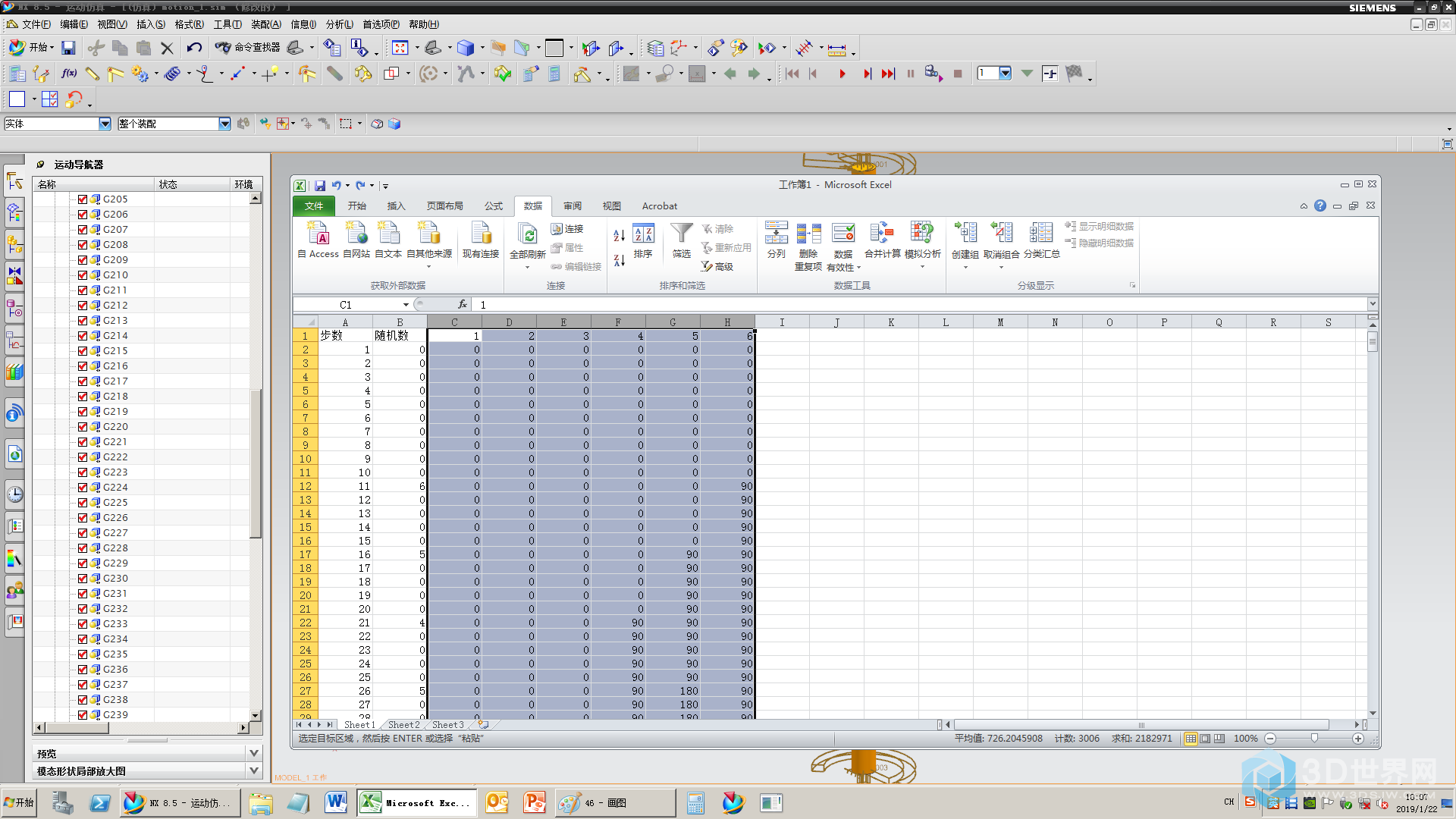The width and height of the screenshot is (1456, 819).
Task: Expand the Excel formula bar
Action: (1372, 304)
